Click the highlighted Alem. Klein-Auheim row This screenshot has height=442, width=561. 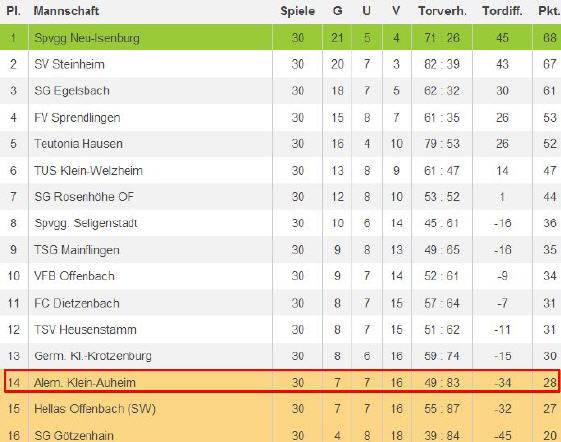tap(282, 382)
